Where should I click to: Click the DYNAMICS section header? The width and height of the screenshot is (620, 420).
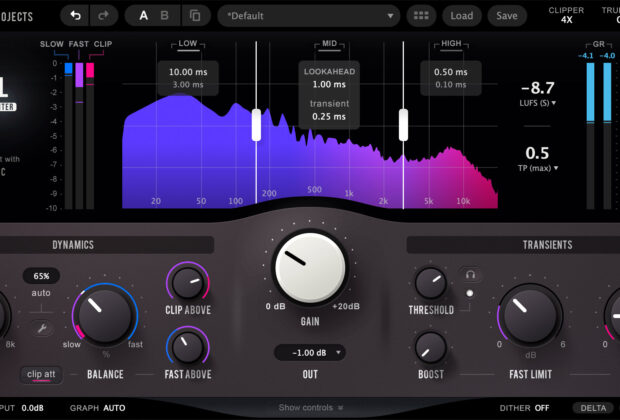[74, 245]
